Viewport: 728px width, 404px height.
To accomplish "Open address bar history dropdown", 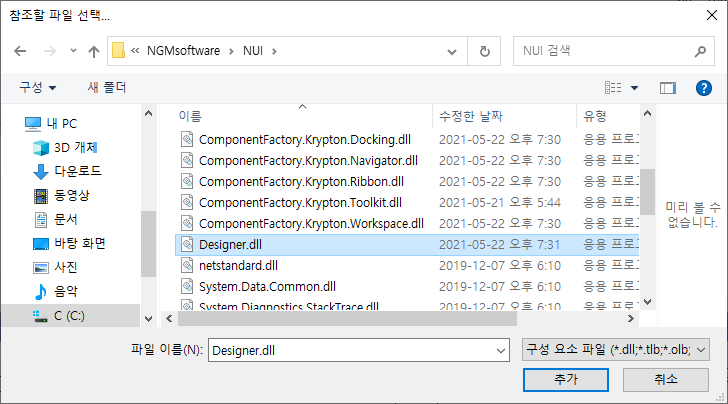I will (x=452, y=52).
